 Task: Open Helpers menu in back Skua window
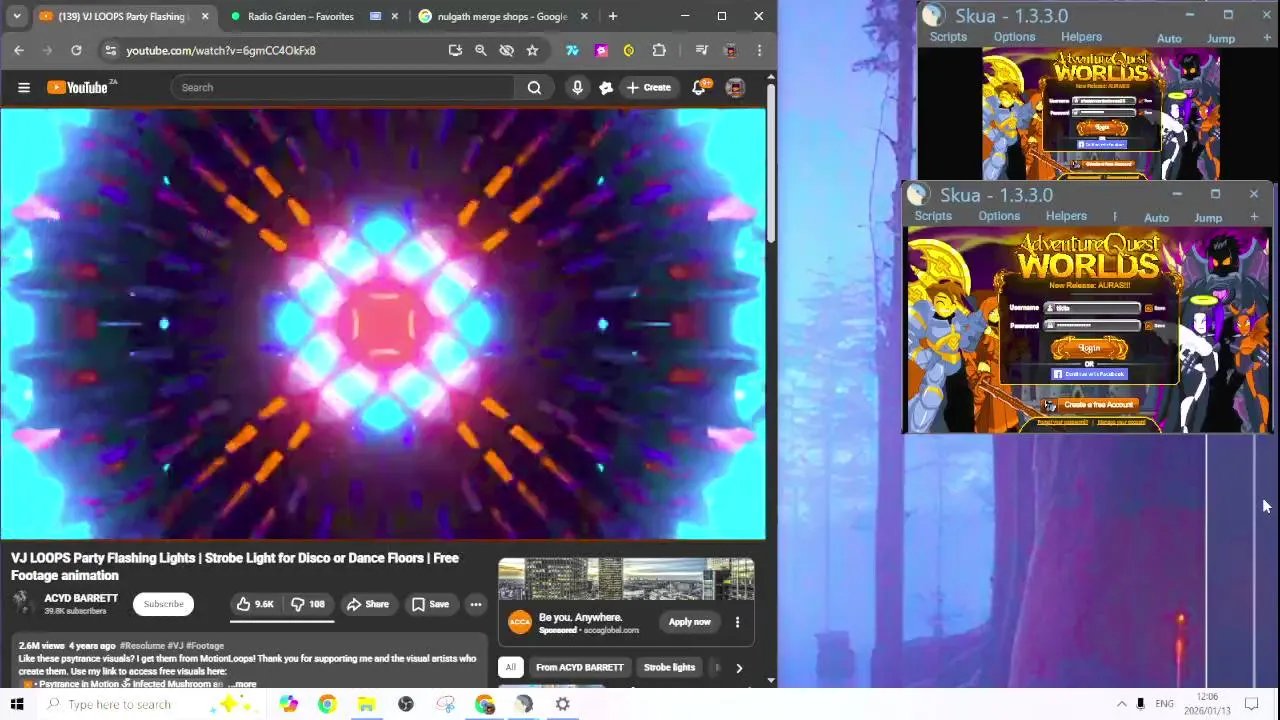(x=1081, y=37)
